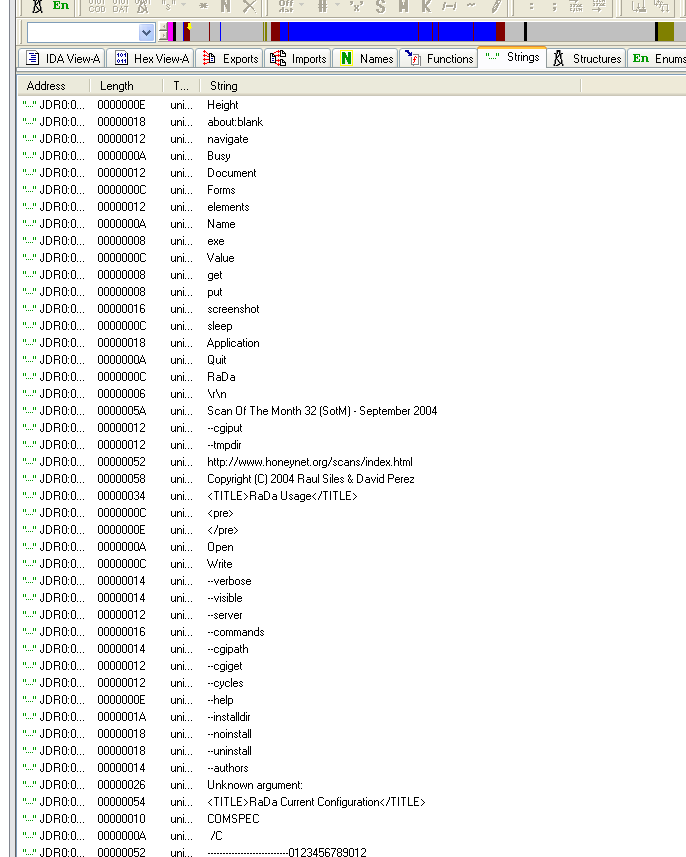The height and width of the screenshot is (857, 686).
Task: Select the '--cgipath' string row
Action: point(228,649)
